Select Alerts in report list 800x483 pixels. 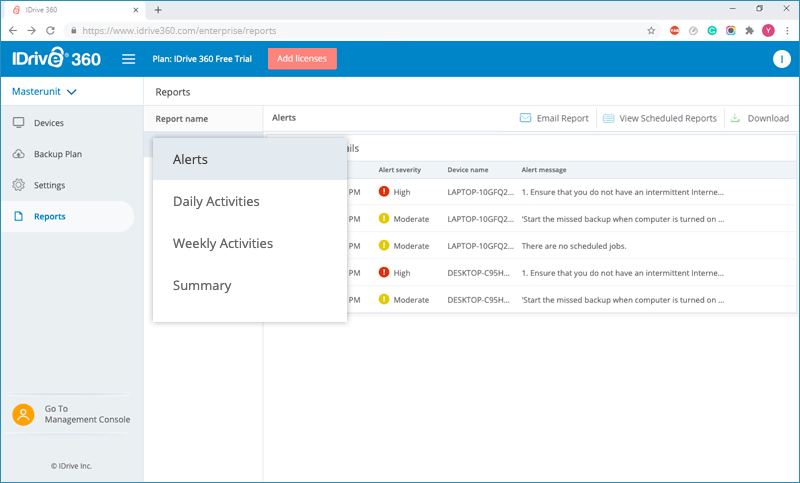click(x=250, y=159)
